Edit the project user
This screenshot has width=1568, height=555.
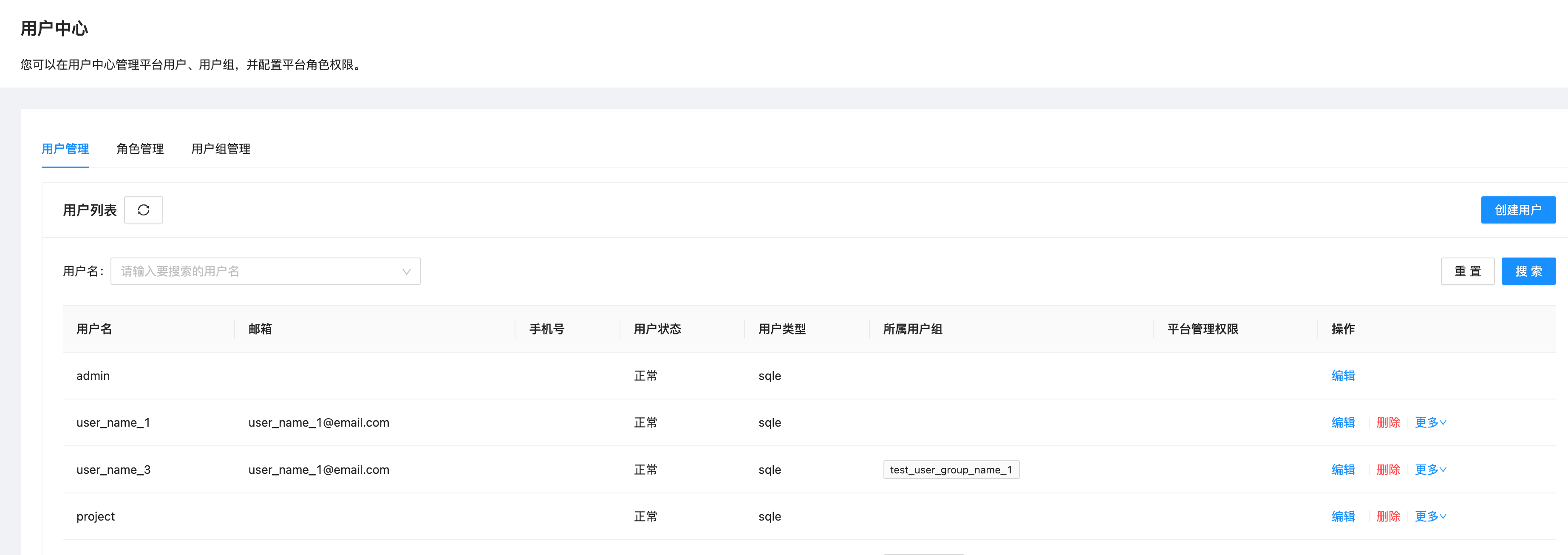pyautogui.click(x=1343, y=516)
